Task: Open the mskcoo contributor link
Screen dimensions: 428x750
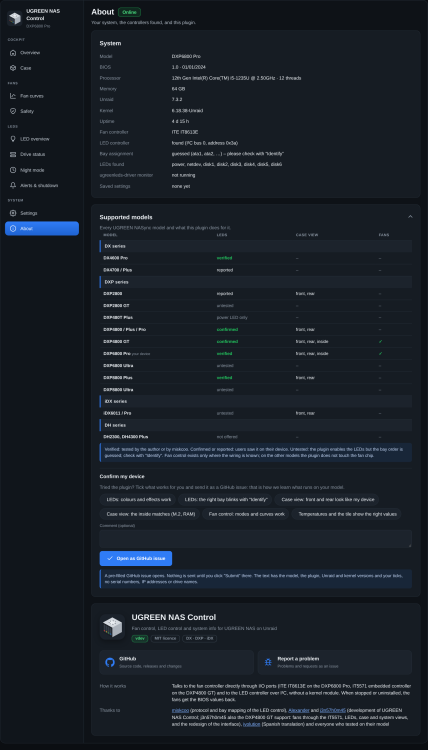Action: (180, 710)
